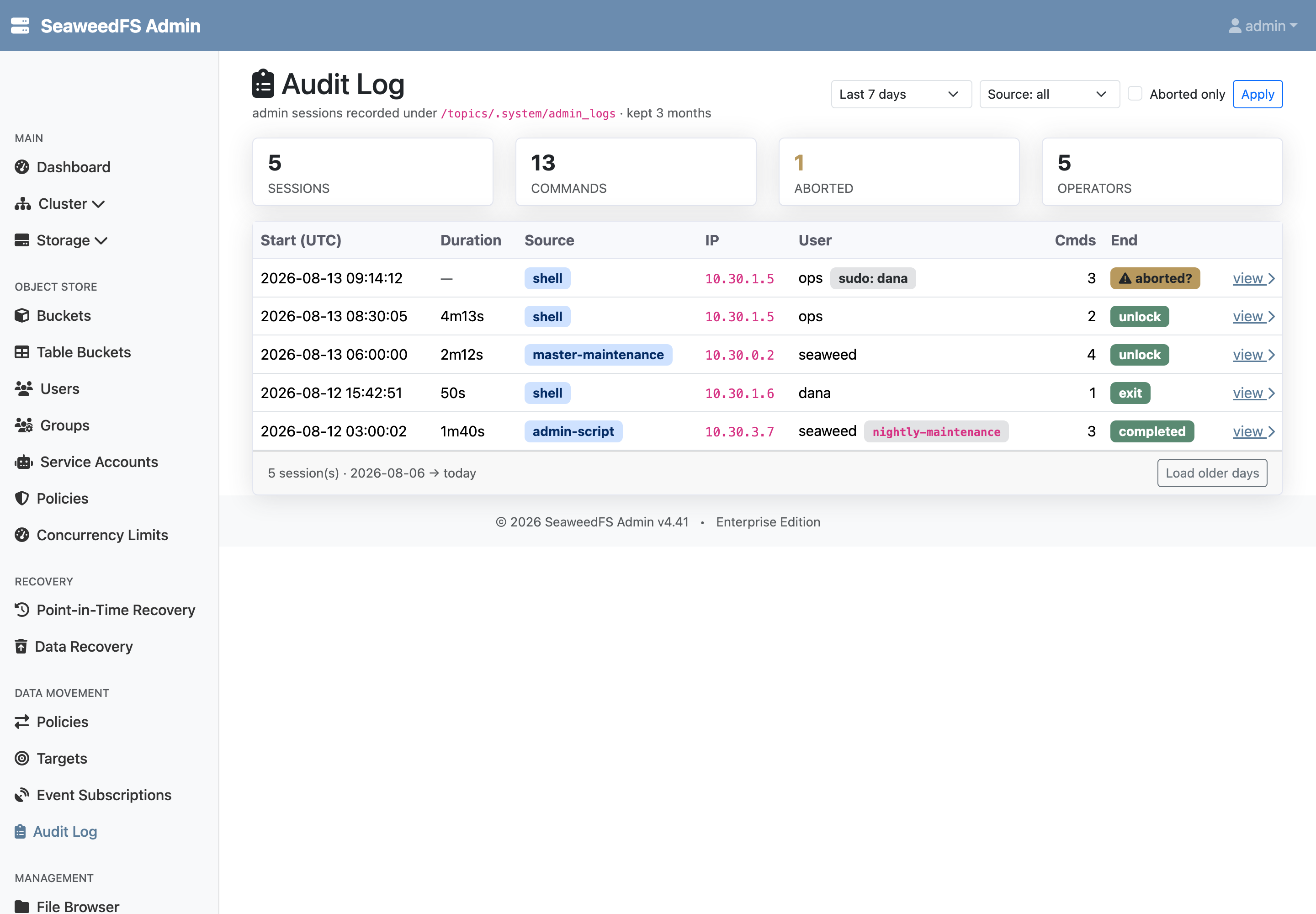Click the admin-script source badge
This screenshot has height=914, width=1316.
click(x=573, y=432)
